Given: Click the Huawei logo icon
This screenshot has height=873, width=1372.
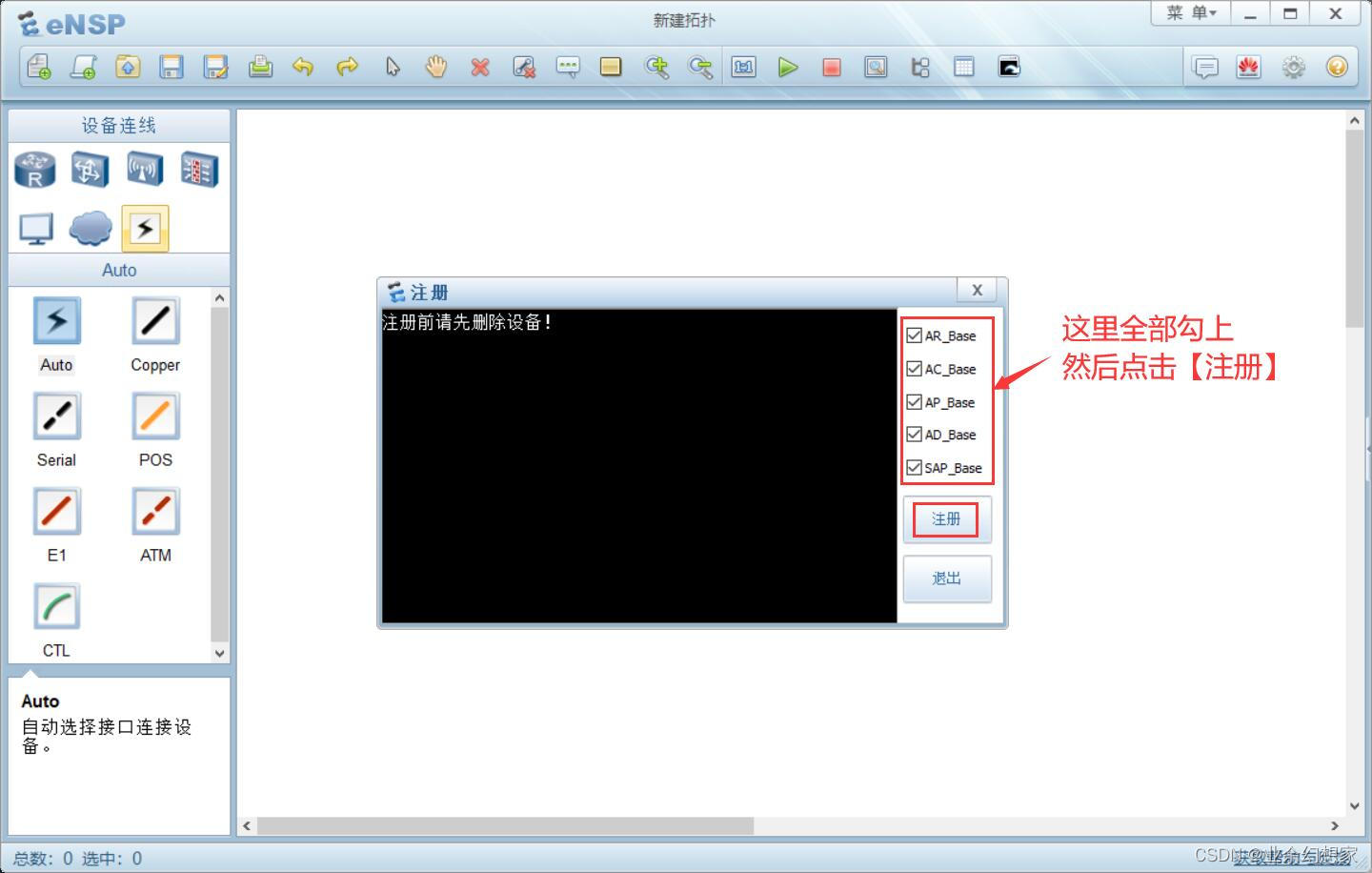Looking at the screenshot, I should 1249,67.
